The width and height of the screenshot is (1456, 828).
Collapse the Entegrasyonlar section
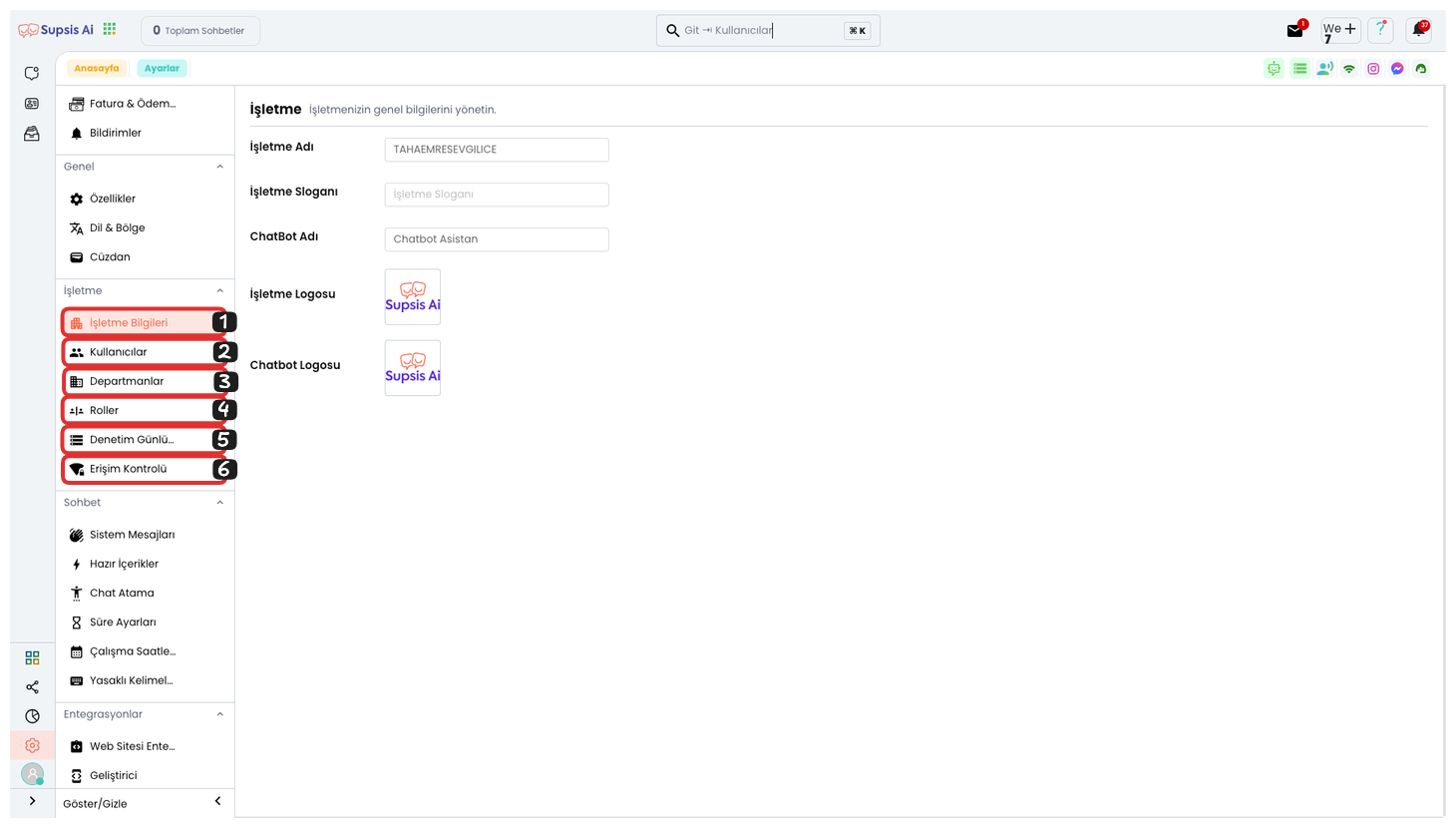point(220,714)
